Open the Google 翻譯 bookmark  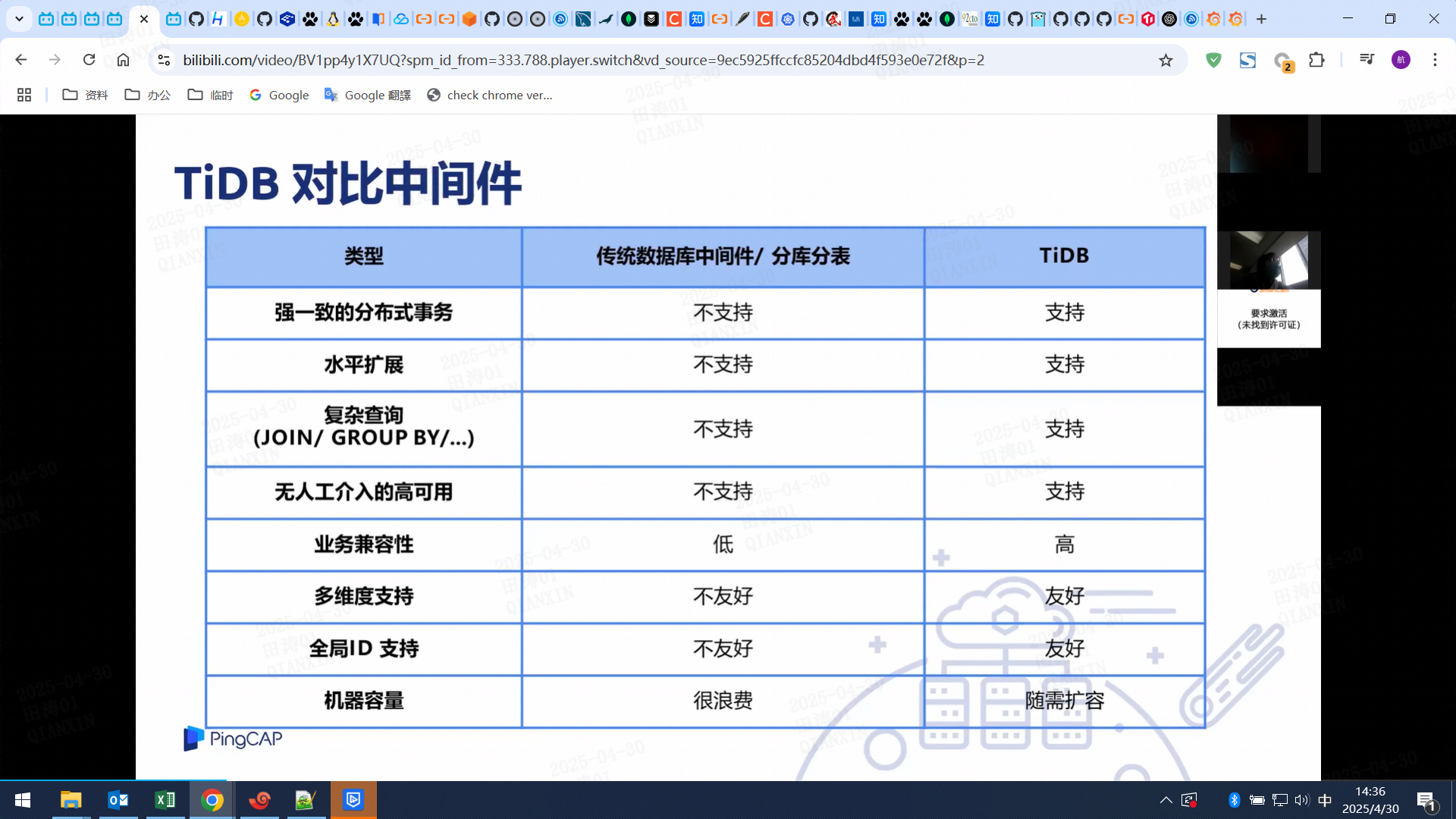pyautogui.click(x=368, y=95)
